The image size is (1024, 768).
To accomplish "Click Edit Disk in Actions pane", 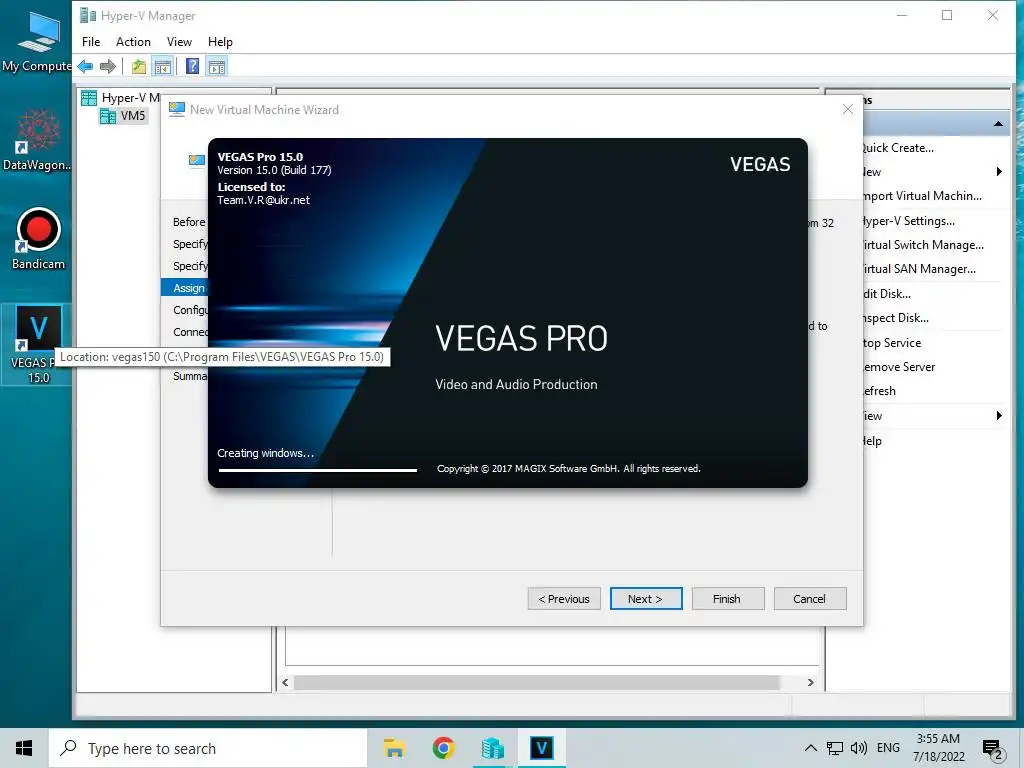I will click(x=887, y=294).
